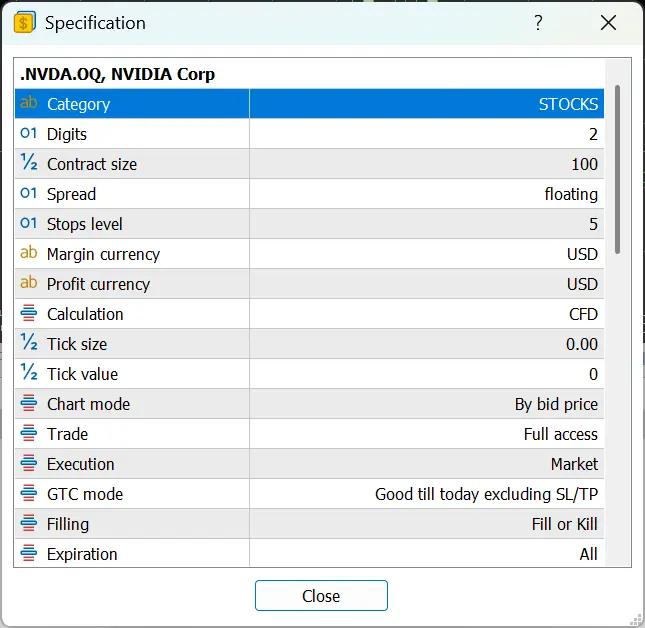Click the Market execution value
Image resolution: width=645 pixels, height=628 pixels.
click(574, 465)
